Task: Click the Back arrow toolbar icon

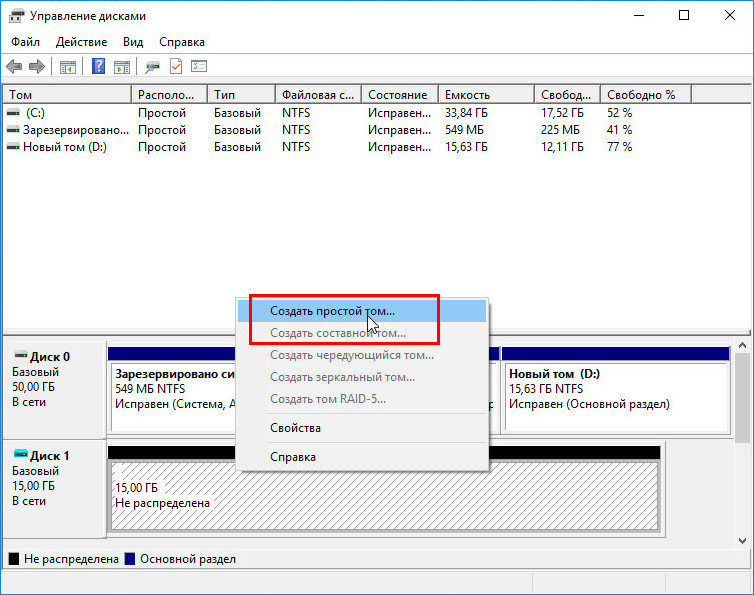Action: pyautogui.click(x=14, y=66)
